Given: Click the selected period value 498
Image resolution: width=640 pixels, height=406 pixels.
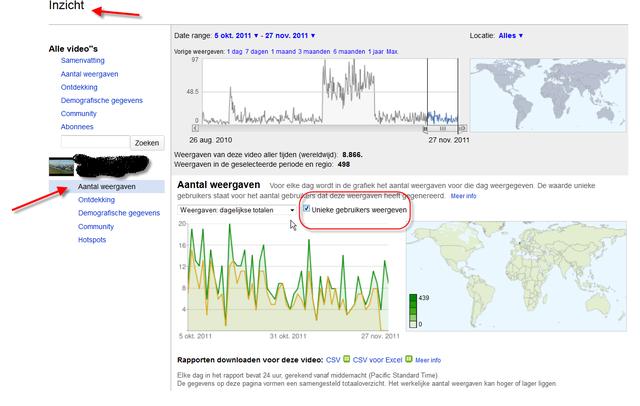Looking at the screenshot, I should (344, 164).
